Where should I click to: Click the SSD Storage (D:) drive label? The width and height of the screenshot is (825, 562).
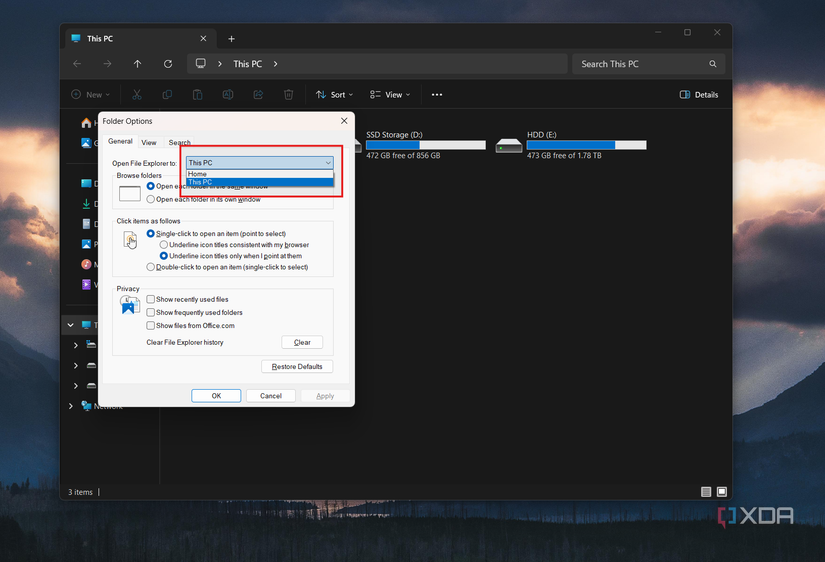tap(394, 135)
